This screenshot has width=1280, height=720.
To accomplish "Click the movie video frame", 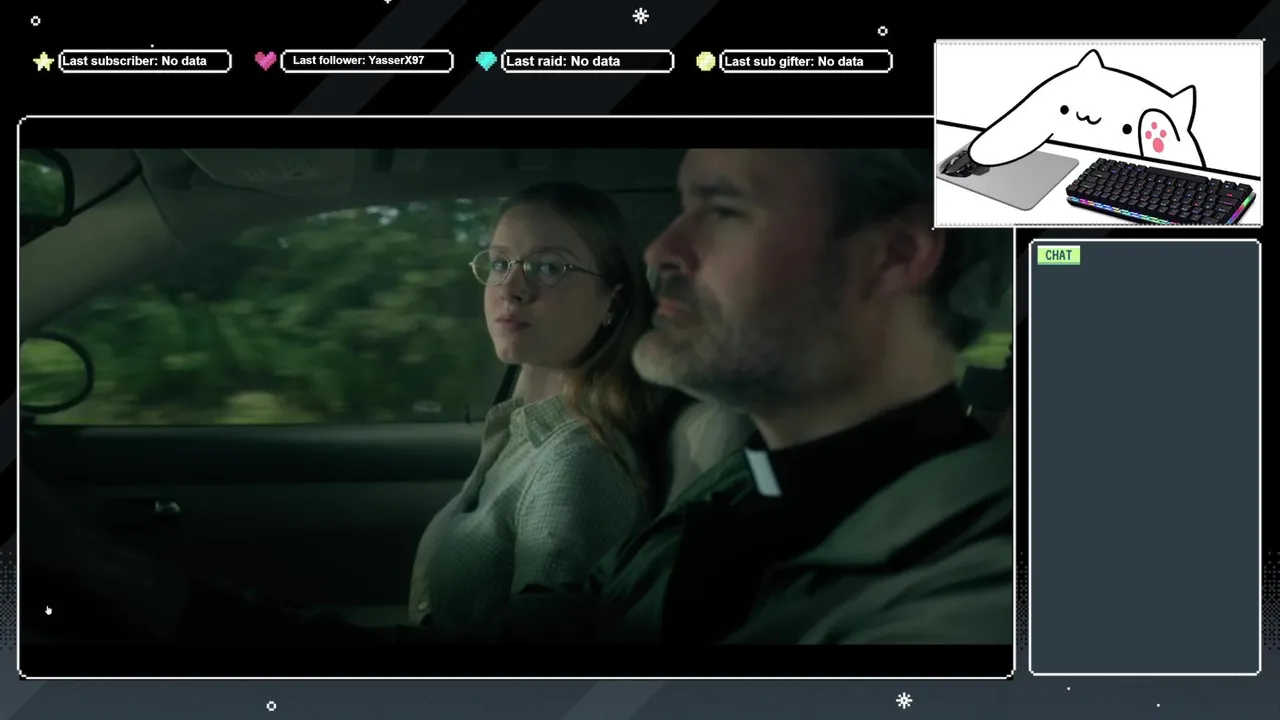I will click(516, 396).
